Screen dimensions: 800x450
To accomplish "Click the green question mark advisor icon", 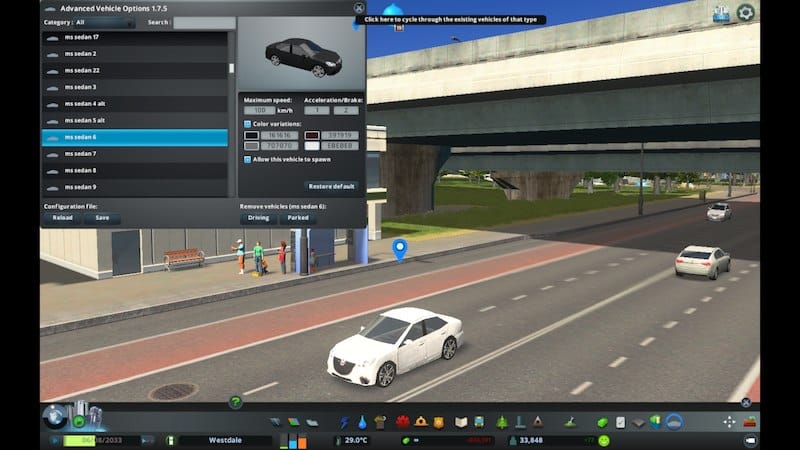I will click(235, 402).
